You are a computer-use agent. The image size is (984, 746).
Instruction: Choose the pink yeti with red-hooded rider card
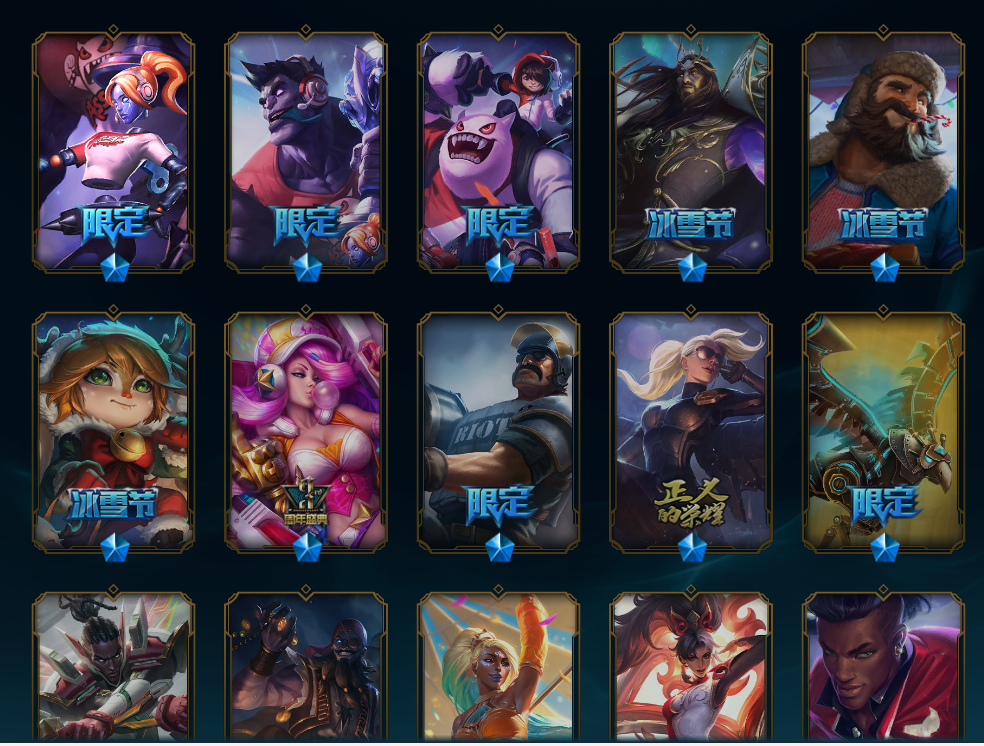[498, 152]
